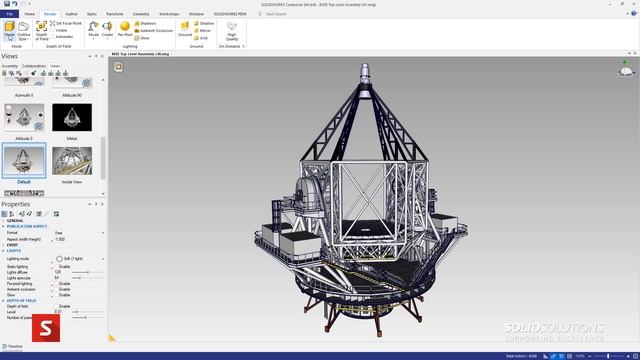The image size is (640, 360).
Task: Select the Metal view thumbnail
Action: [72, 118]
